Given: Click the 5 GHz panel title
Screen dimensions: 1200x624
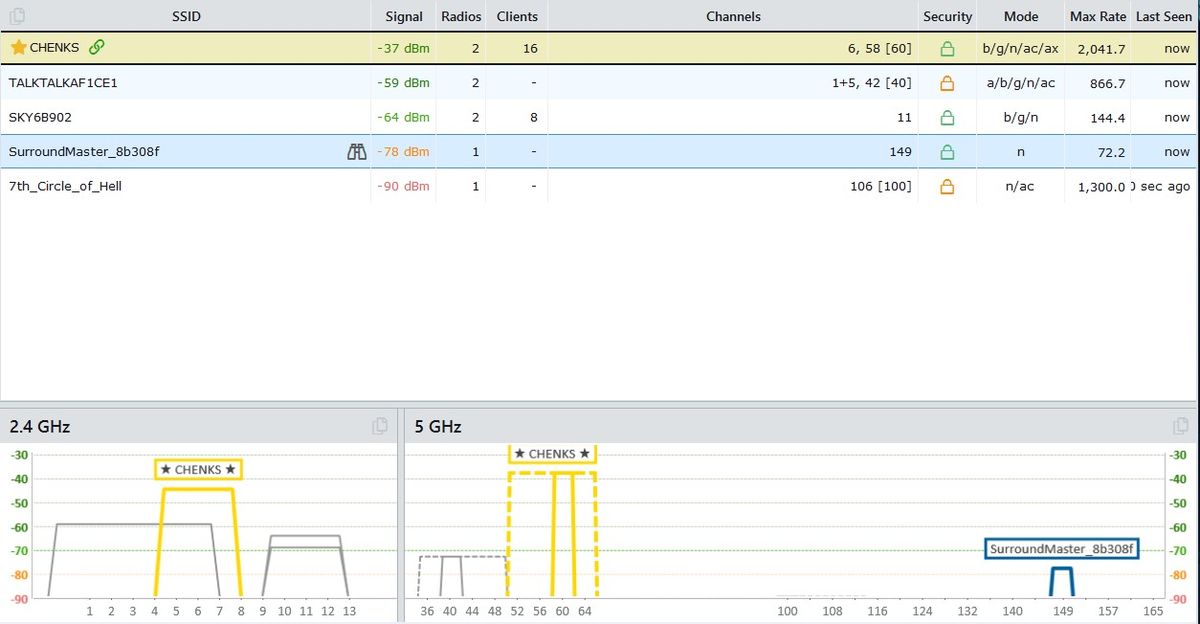Looking at the screenshot, I should 437,426.
